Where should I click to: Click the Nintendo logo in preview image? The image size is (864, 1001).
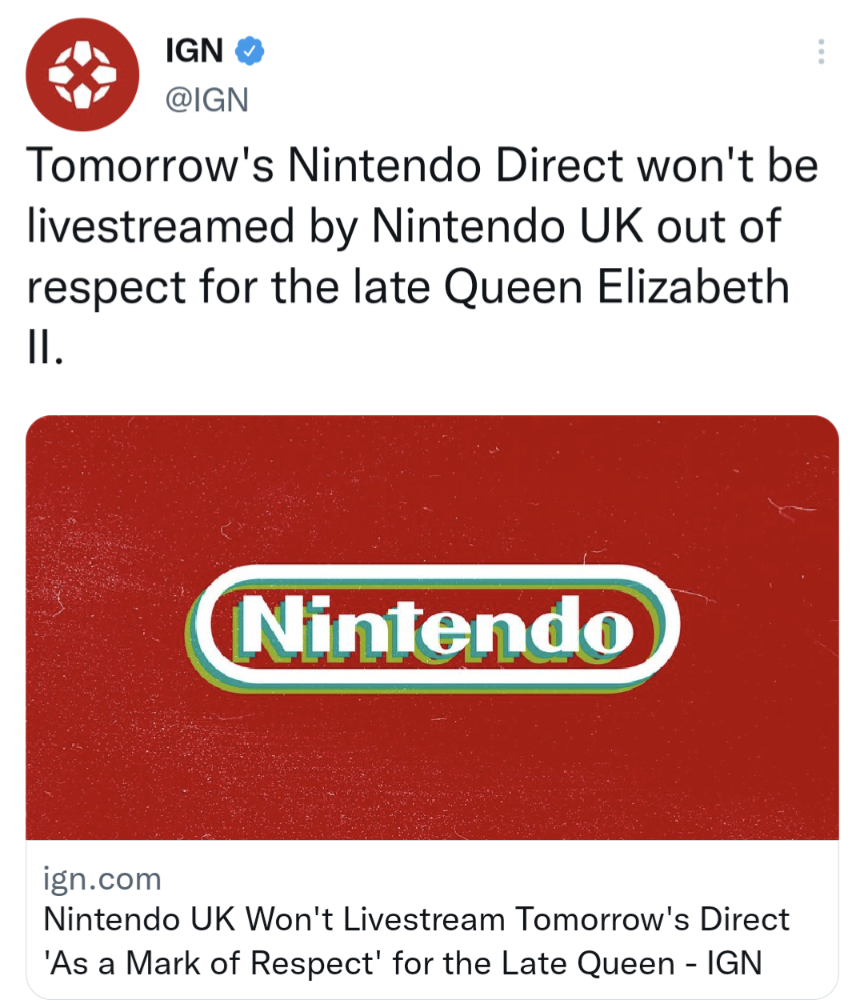[432, 628]
